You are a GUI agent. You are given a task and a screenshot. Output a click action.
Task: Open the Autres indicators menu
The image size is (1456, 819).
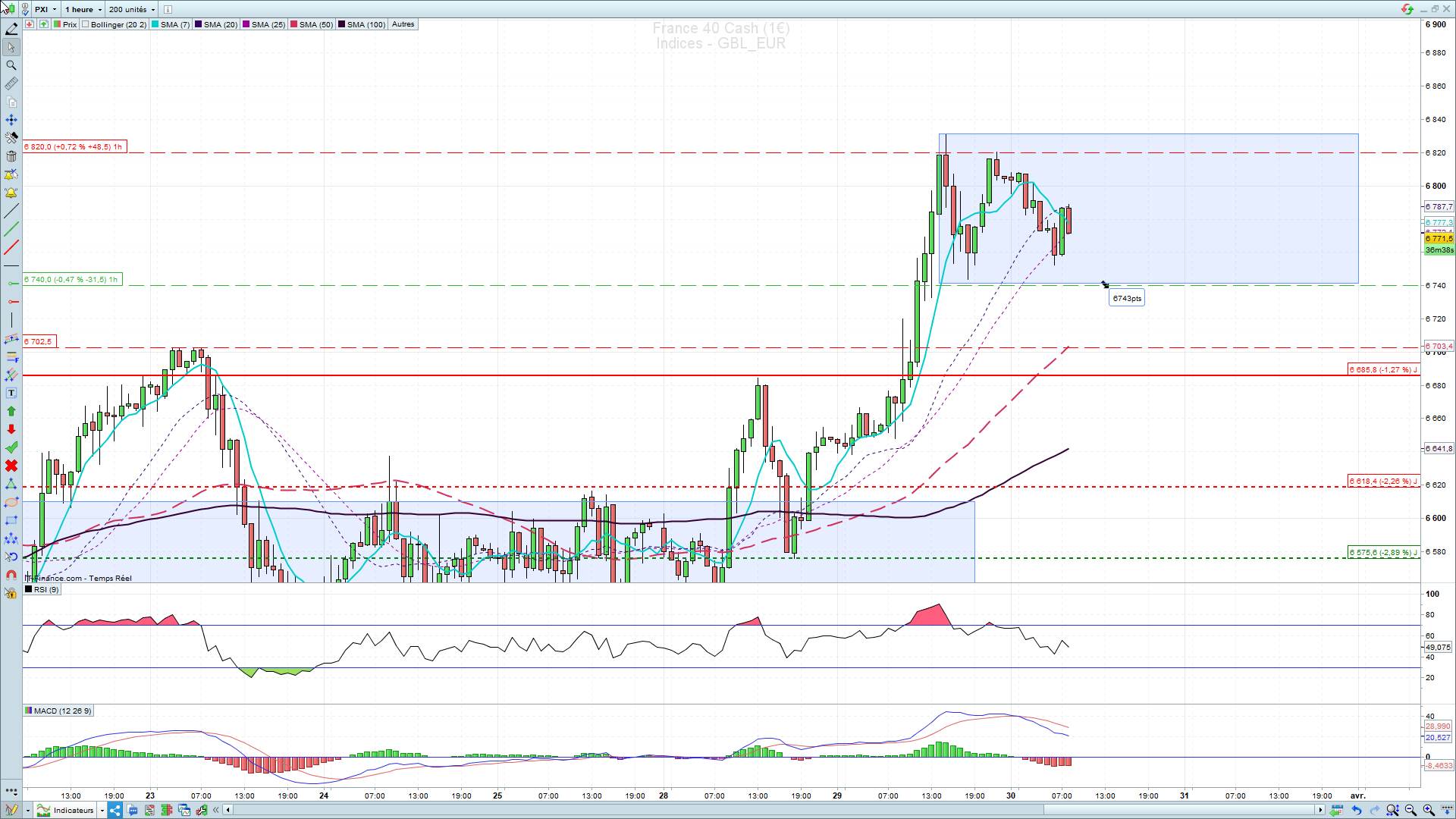click(x=403, y=24)
